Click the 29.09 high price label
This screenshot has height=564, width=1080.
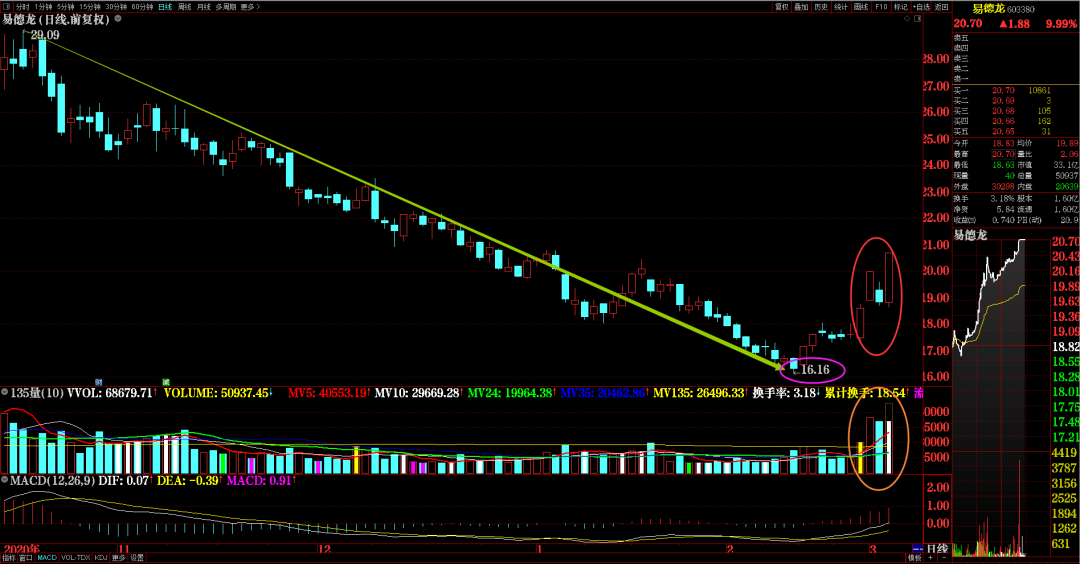coord(45,34)
